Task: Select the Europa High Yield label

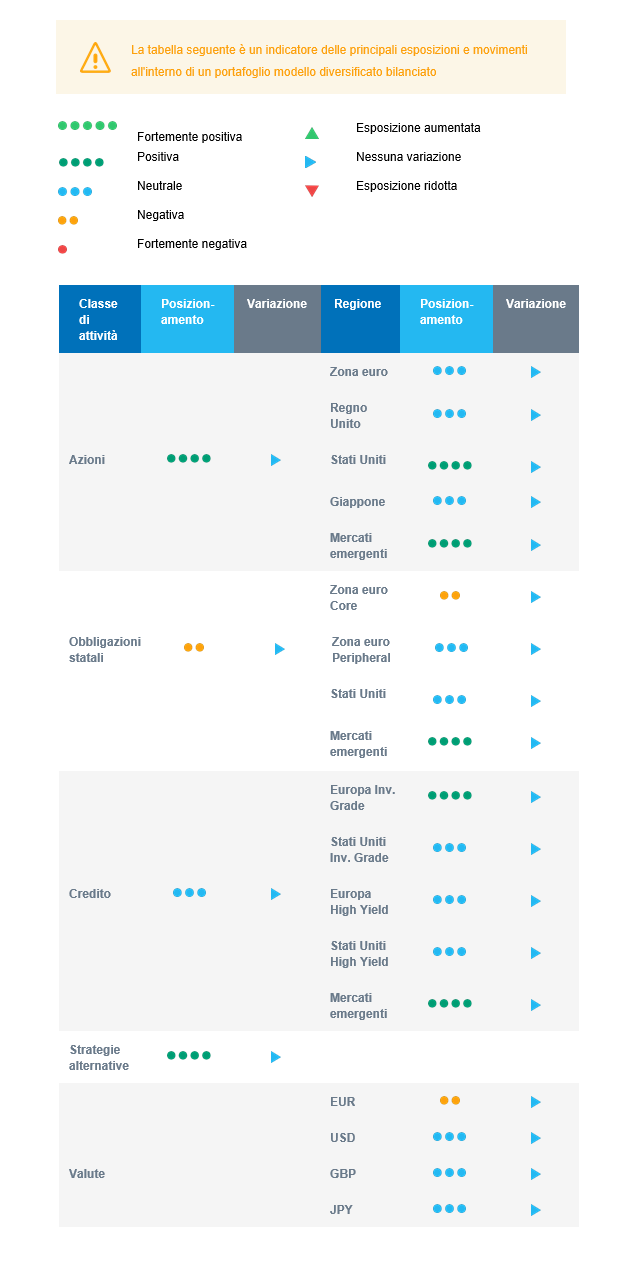Action: click(359, 902)
